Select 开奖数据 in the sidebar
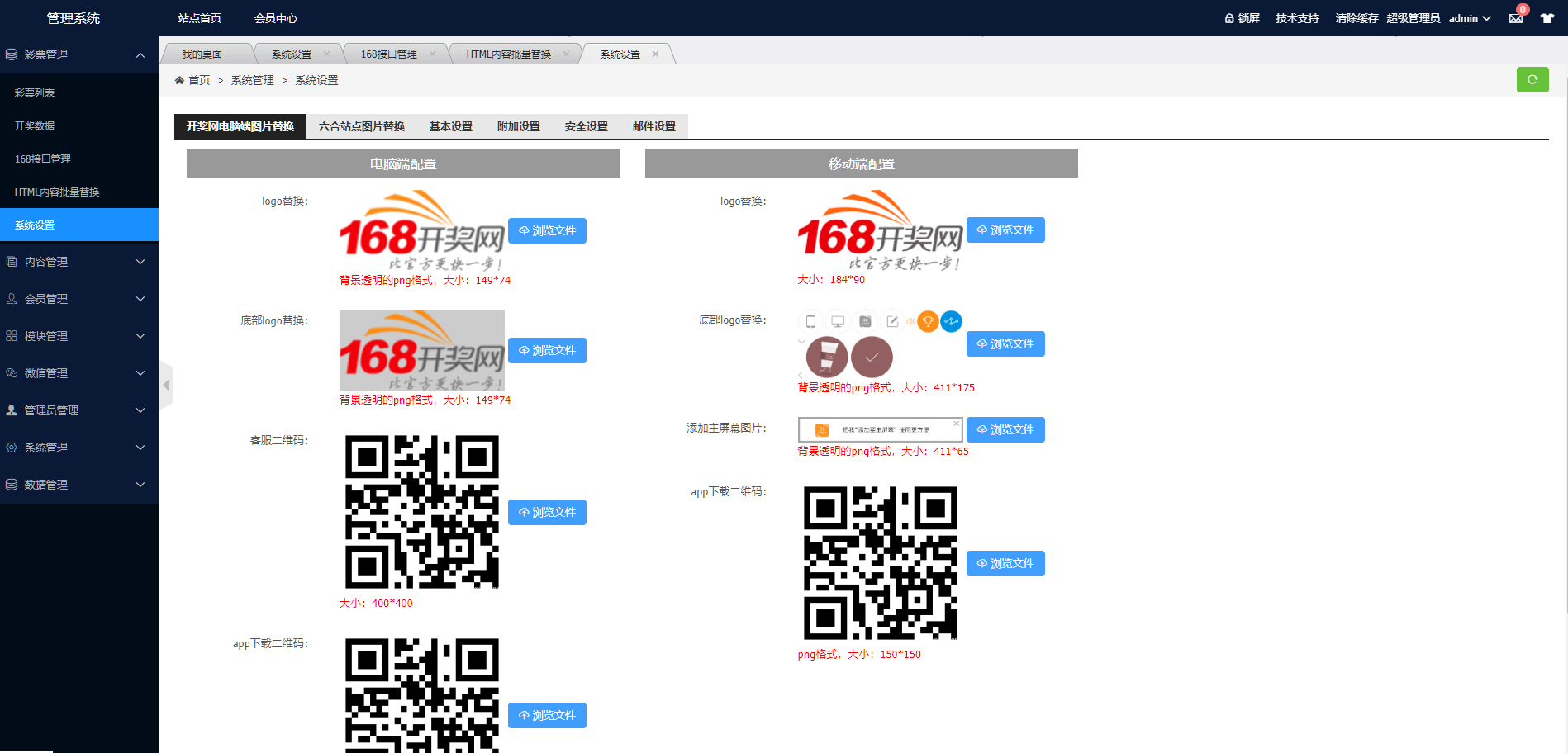Viewport: 1568px width, 753px height. click(35, 126)
